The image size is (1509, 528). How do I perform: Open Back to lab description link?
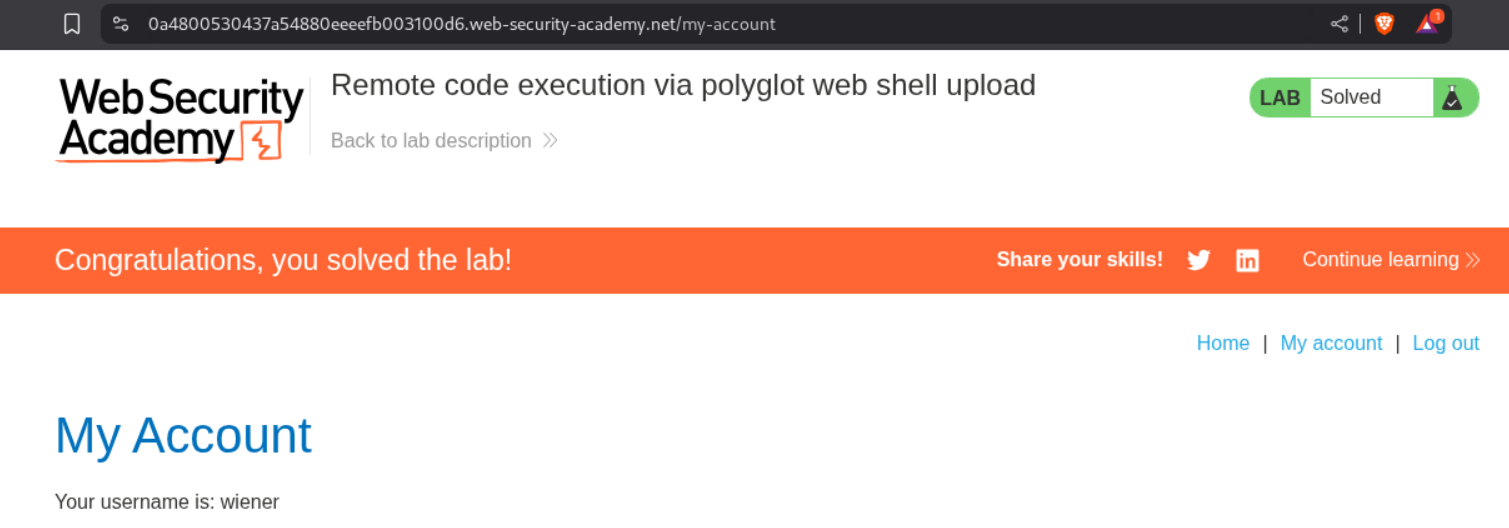pos(431,141)
